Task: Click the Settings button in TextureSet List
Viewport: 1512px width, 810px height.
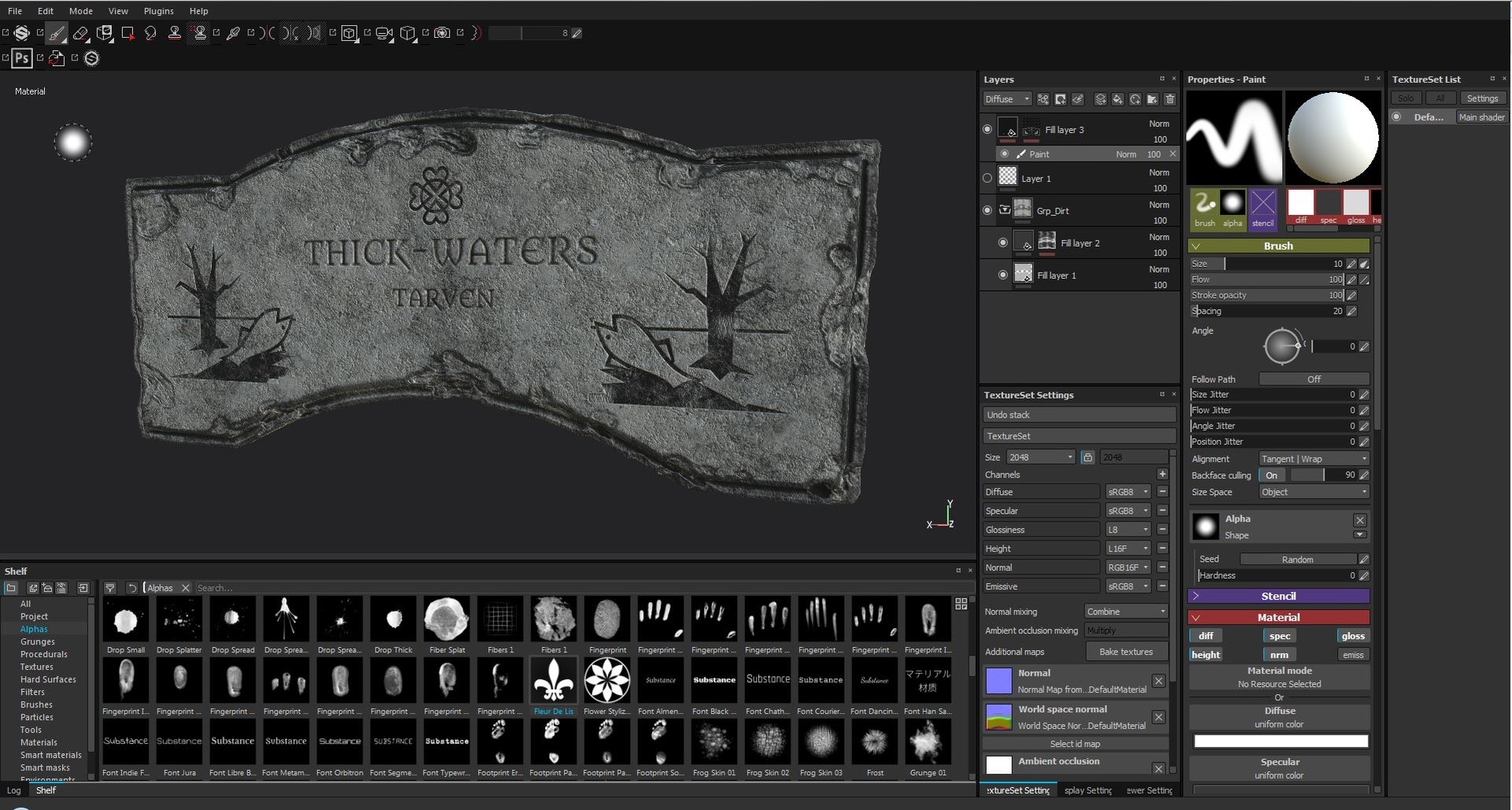Action: [1483, 97]
